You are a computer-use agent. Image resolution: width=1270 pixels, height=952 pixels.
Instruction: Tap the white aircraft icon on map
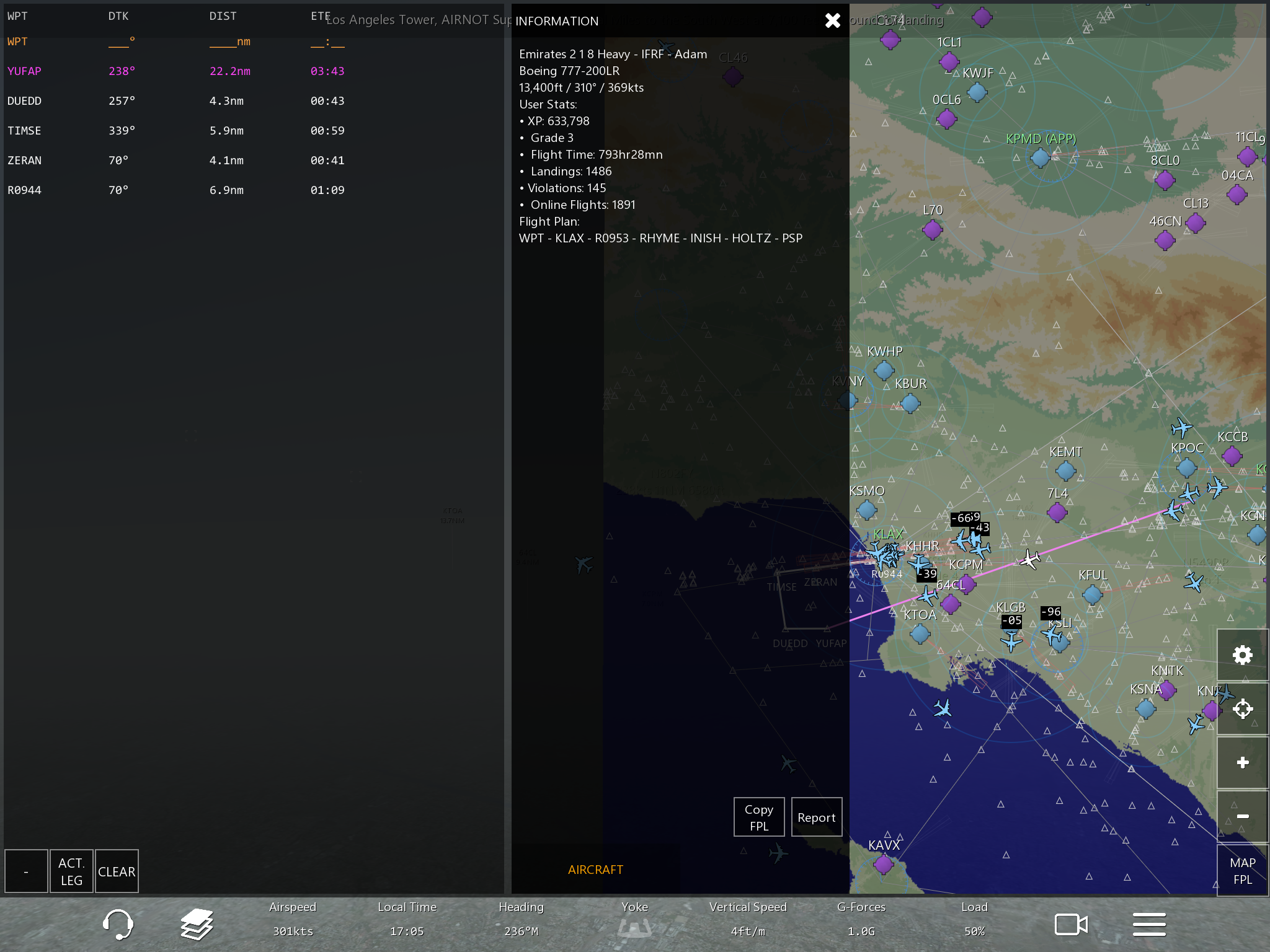(1029, 560)
